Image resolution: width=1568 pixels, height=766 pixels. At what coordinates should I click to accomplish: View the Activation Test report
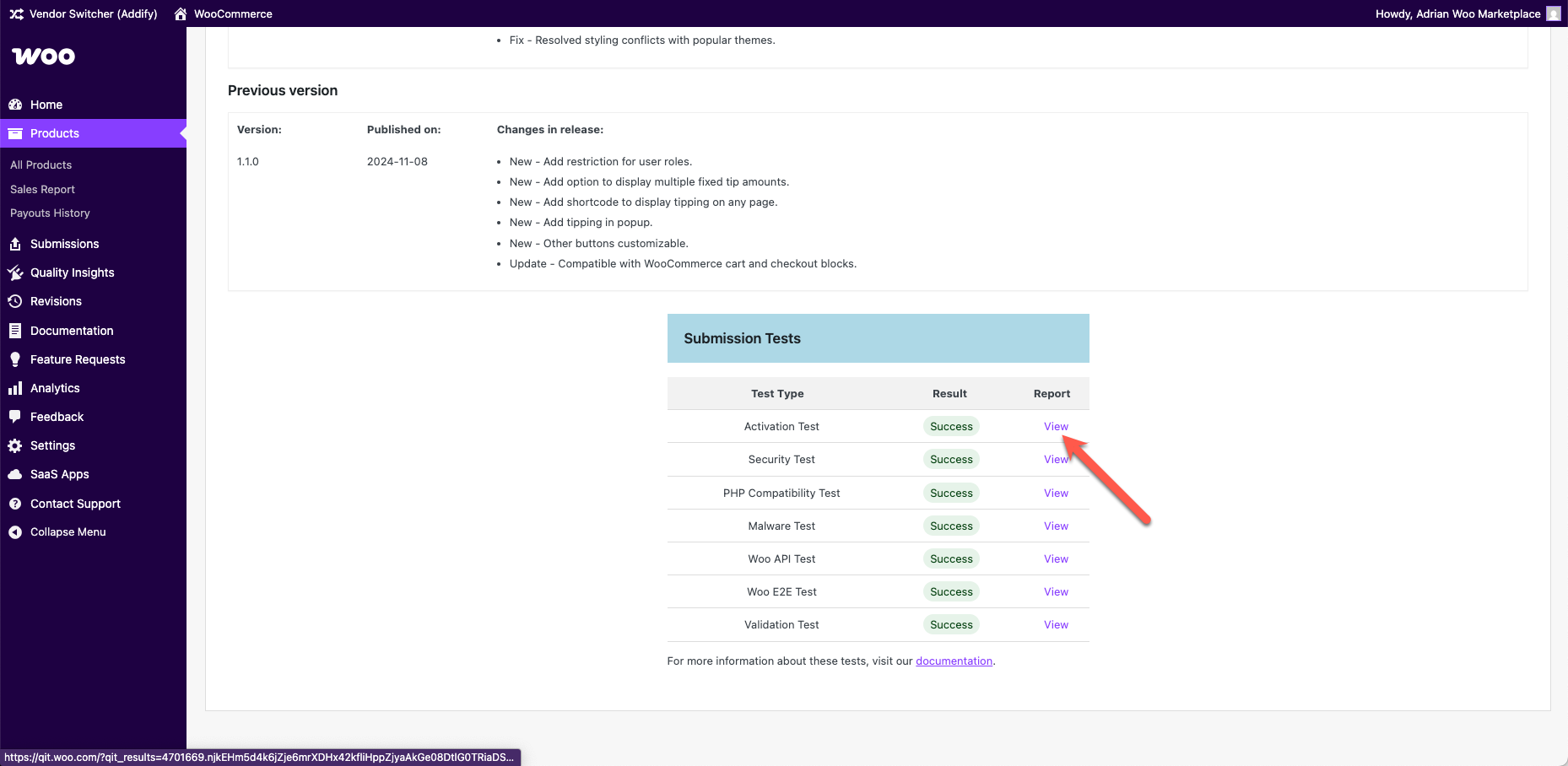[1056, 426]
